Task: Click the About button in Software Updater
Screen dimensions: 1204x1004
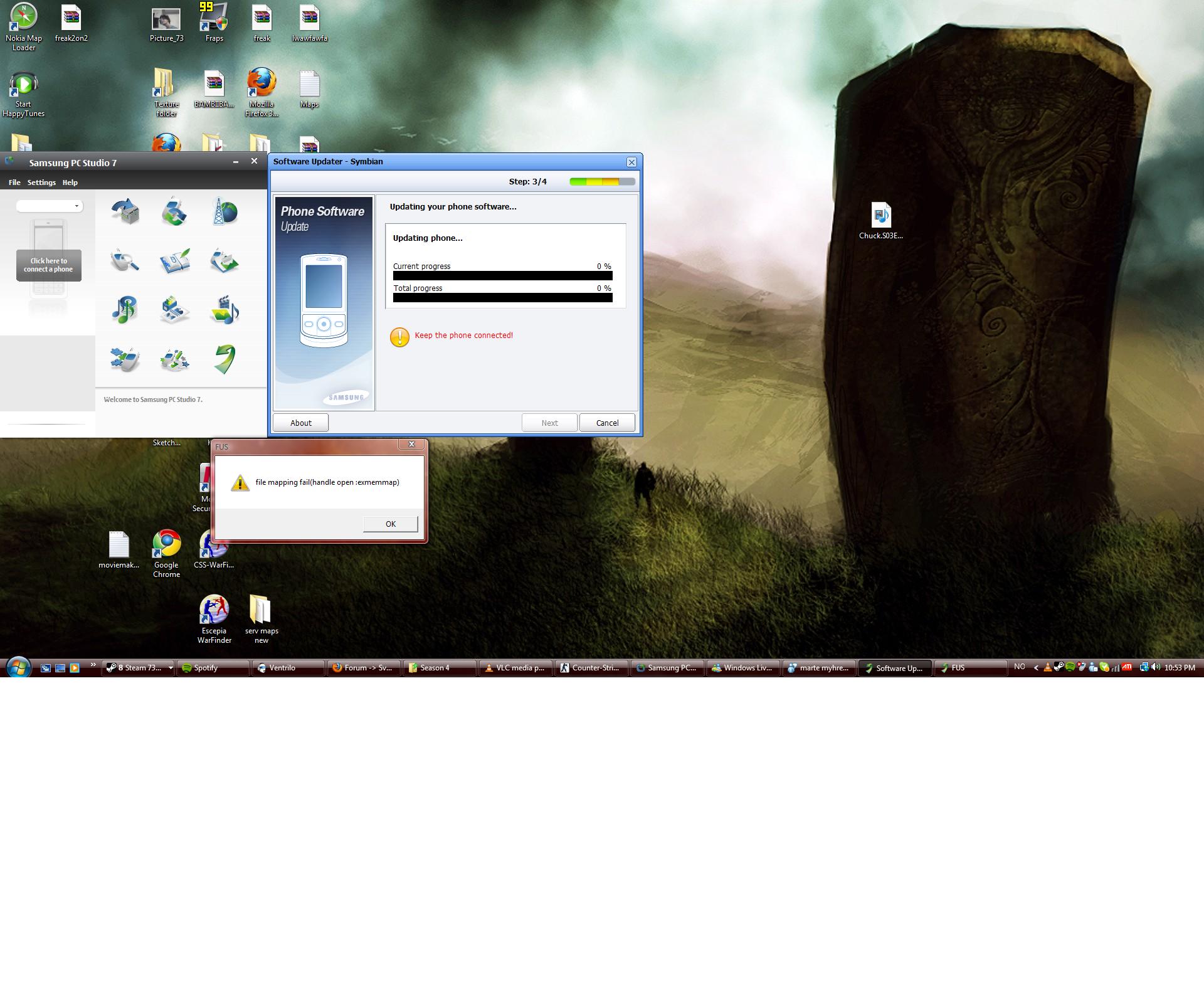Action: pos(300,423)
